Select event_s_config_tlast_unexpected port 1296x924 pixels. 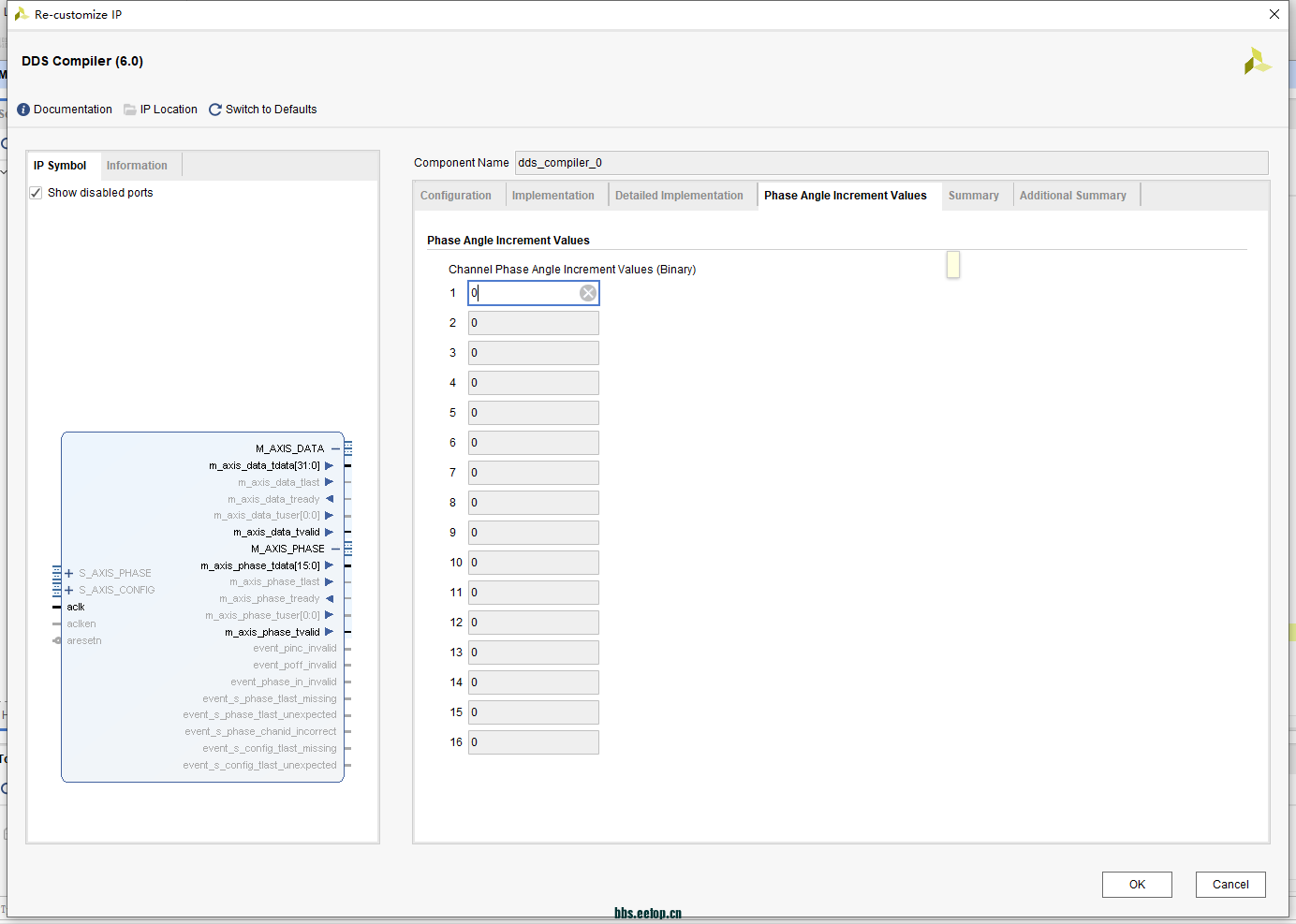[x=259, y=765]
